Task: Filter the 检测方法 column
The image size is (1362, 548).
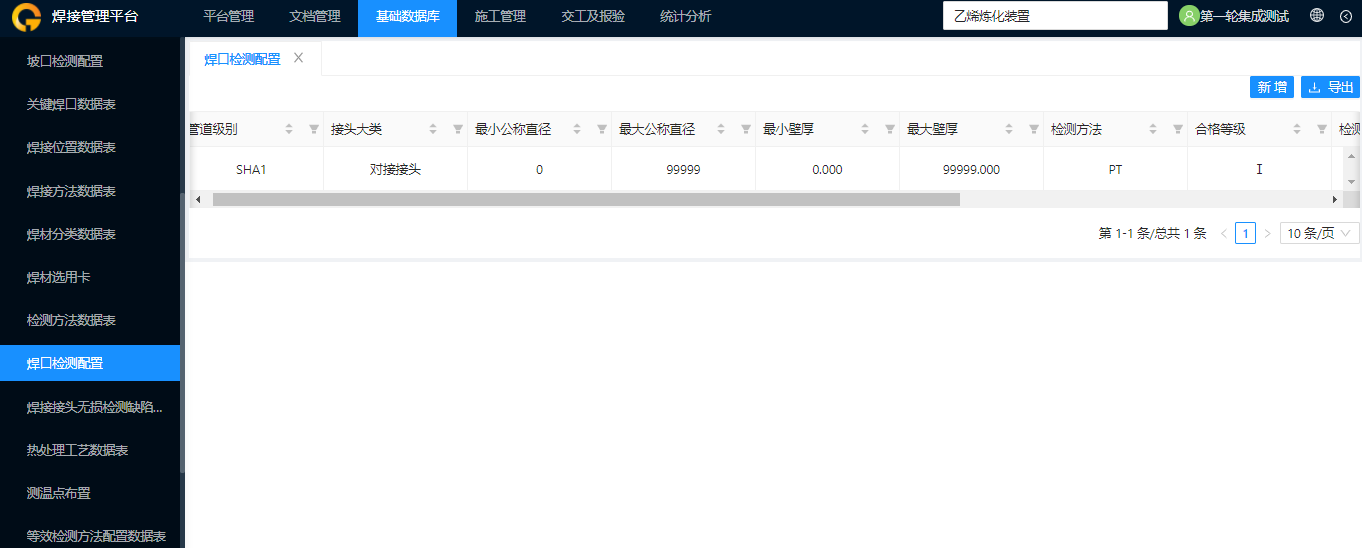Action: (1178, 129)
